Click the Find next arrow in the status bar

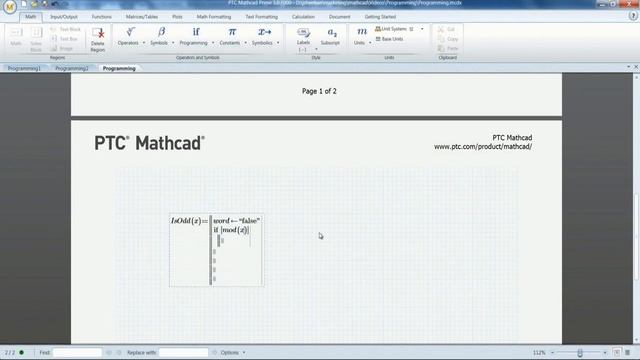click(119, 352)
